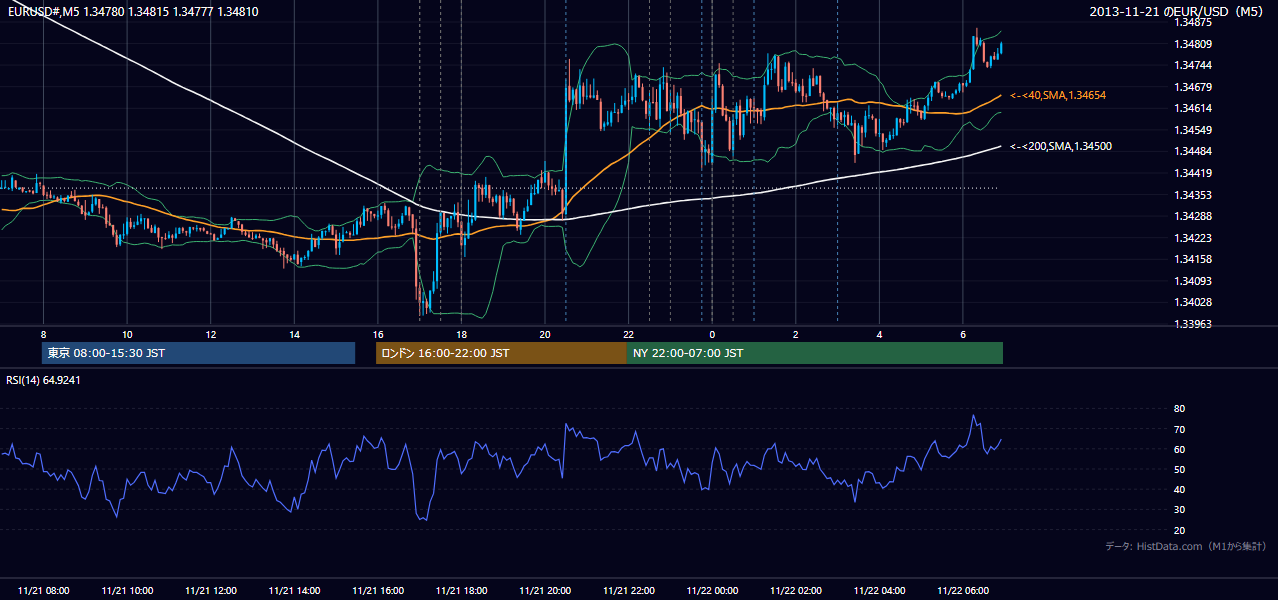This screenshot has width=1278, height=600.
Task: Click hour label 18 under the price chart
Action: 461,334
